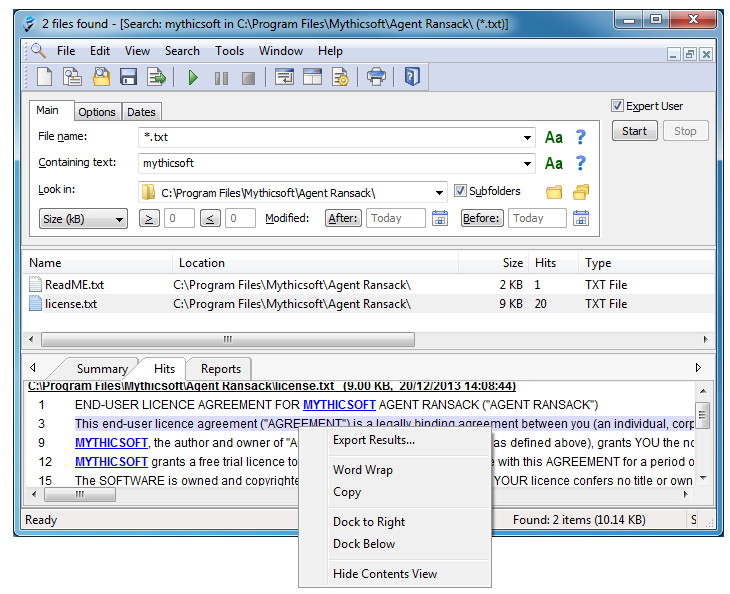The image size is (730, 594).
Task: Open the Size (kB) dropdown
Action: point(83,218)
